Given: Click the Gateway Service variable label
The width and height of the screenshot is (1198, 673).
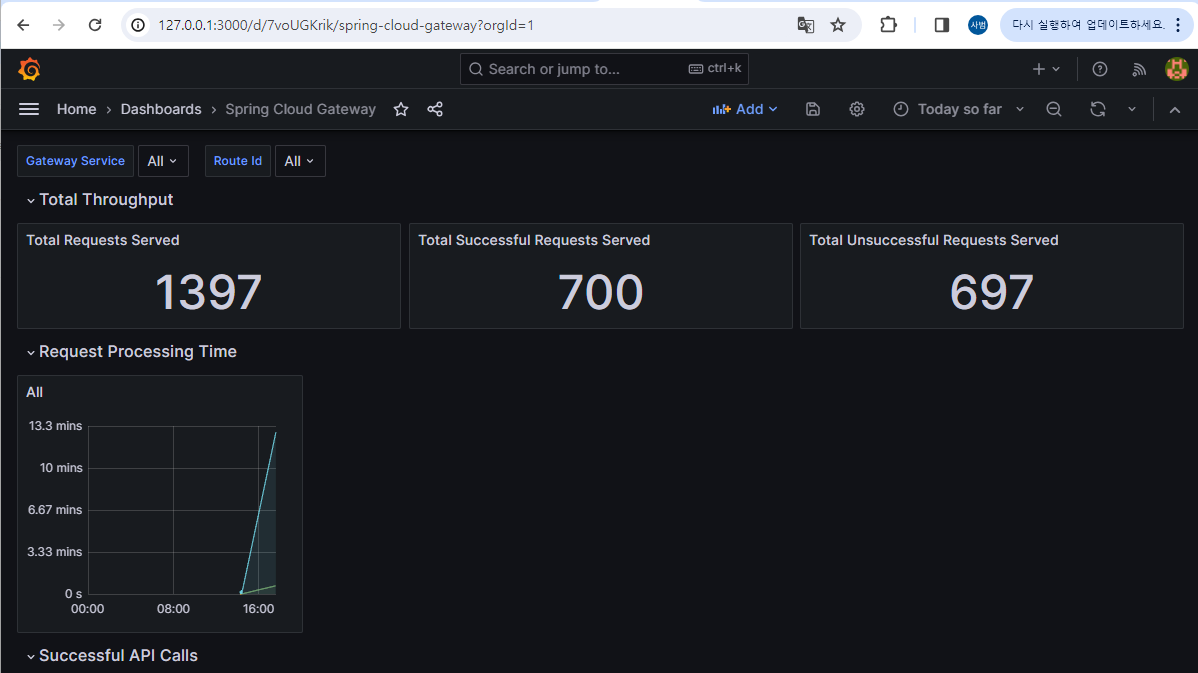Looking at the screenshot, I should 75,161.
